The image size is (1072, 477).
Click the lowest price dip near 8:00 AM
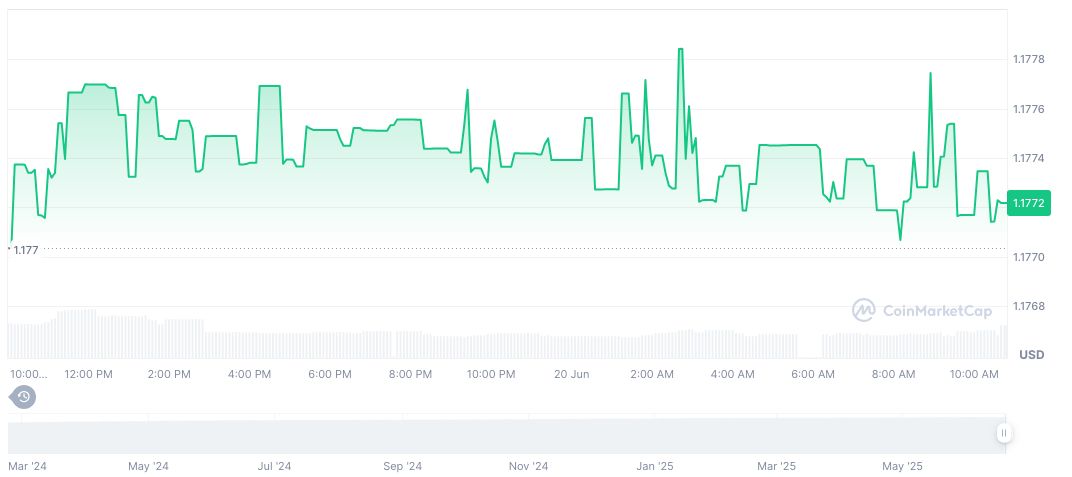[900, 239]
